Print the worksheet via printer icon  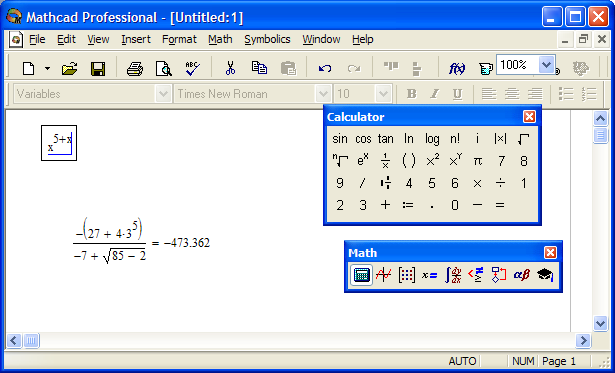click(135, 69)
